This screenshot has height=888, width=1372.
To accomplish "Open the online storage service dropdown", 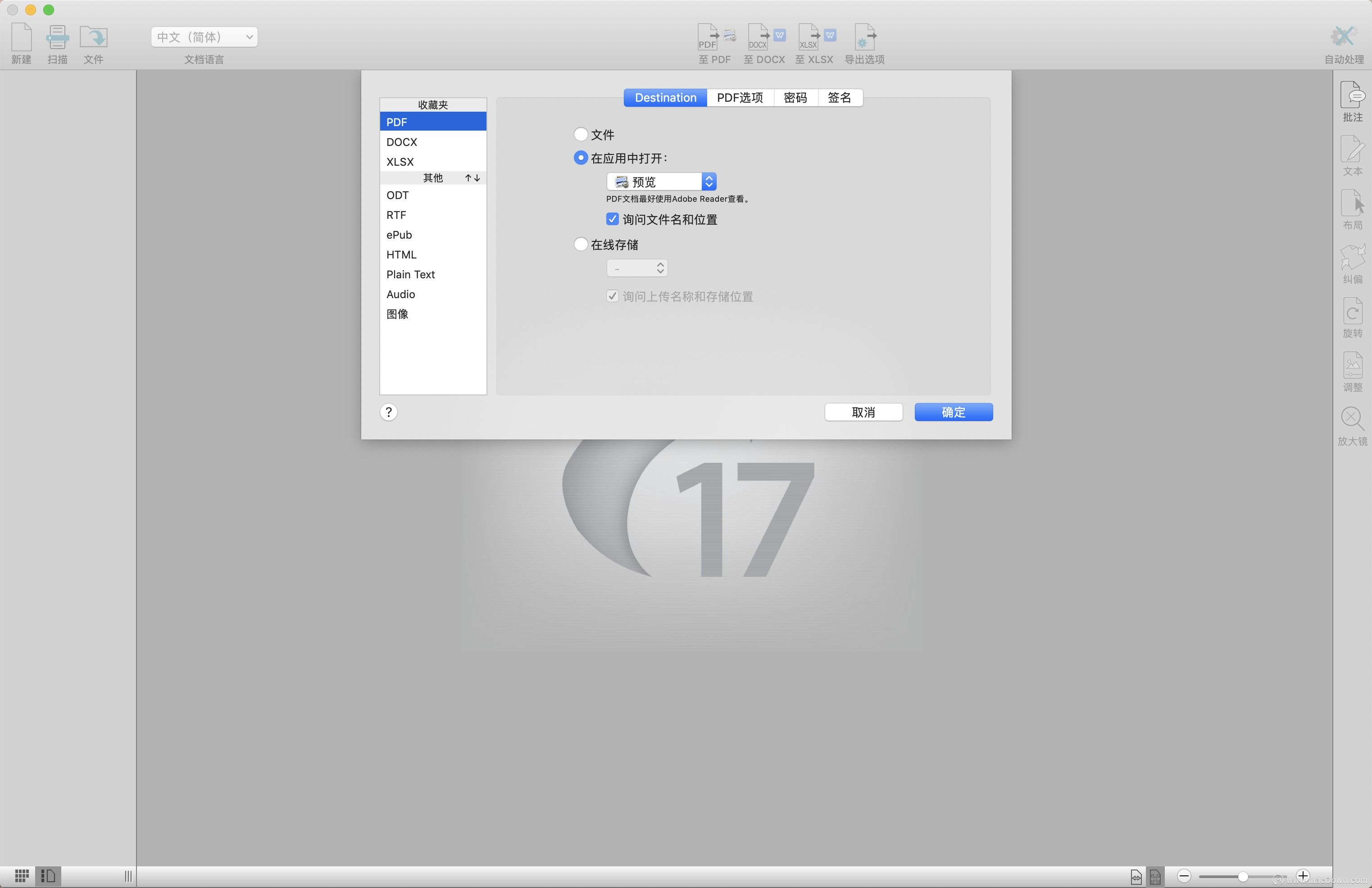I will 637,268.
